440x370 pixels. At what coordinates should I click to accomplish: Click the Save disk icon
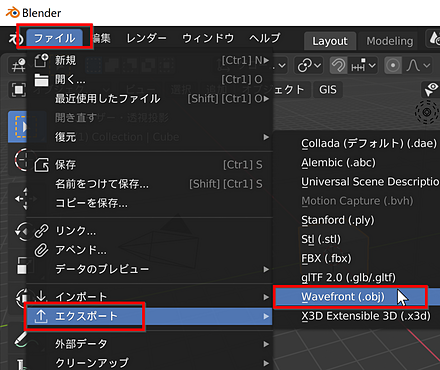42,165
